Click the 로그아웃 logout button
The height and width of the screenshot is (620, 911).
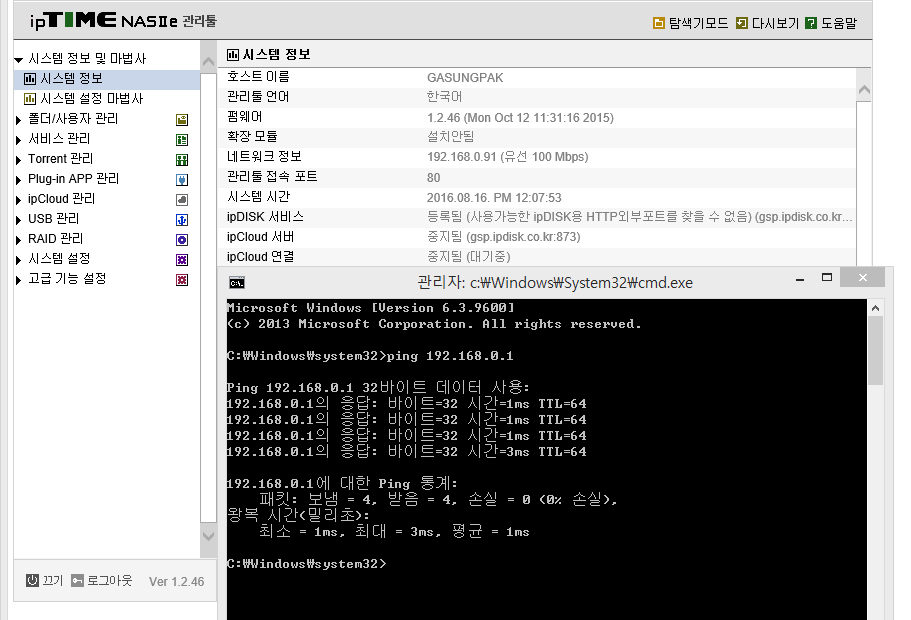pos(102,580)
